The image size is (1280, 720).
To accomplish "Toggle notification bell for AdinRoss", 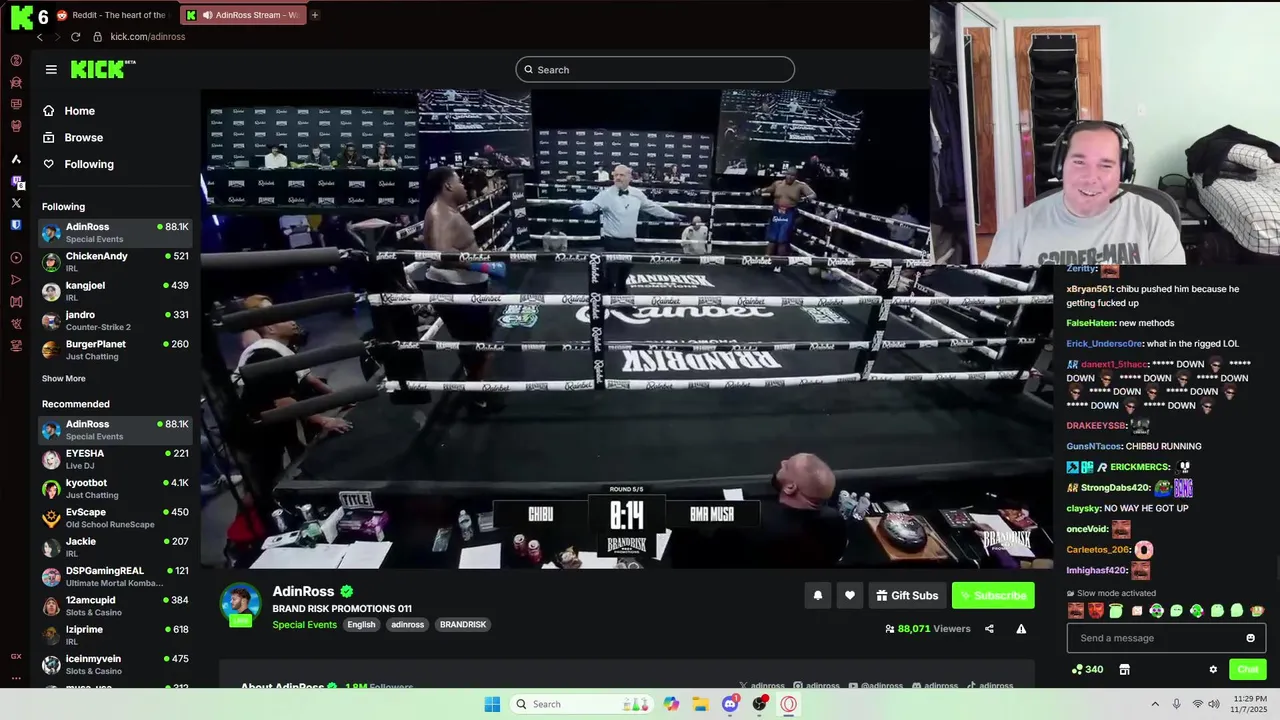I will click(818, 596).
